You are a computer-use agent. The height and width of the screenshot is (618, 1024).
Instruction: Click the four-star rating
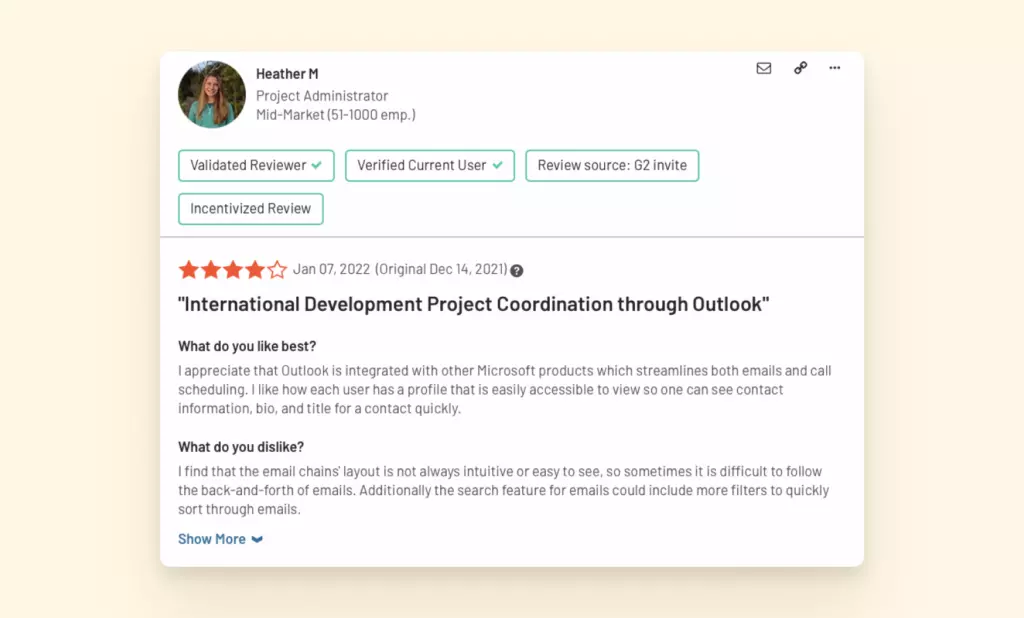click(x=232, y=269)
